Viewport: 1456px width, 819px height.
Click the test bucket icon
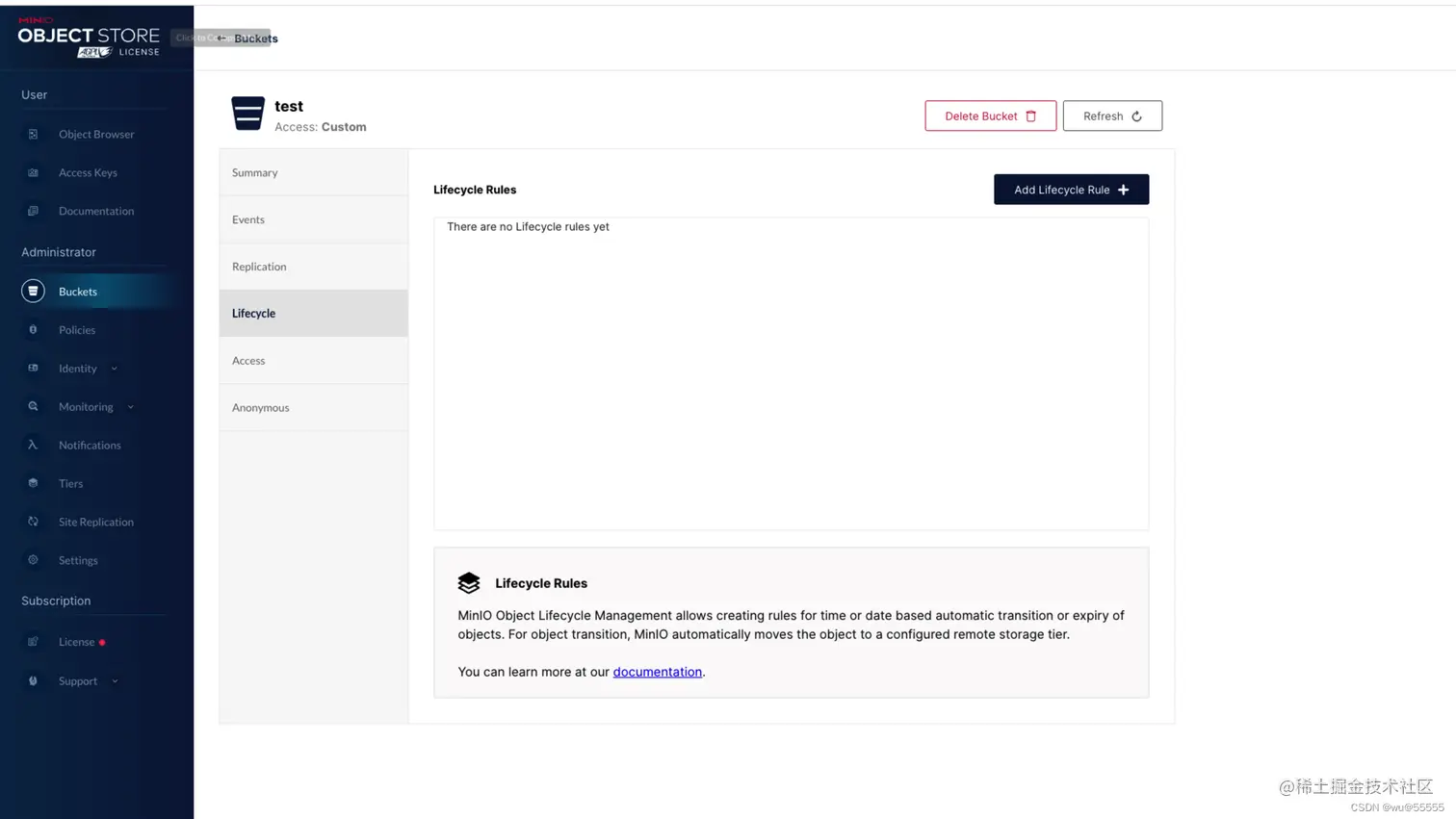coord(247,114)
